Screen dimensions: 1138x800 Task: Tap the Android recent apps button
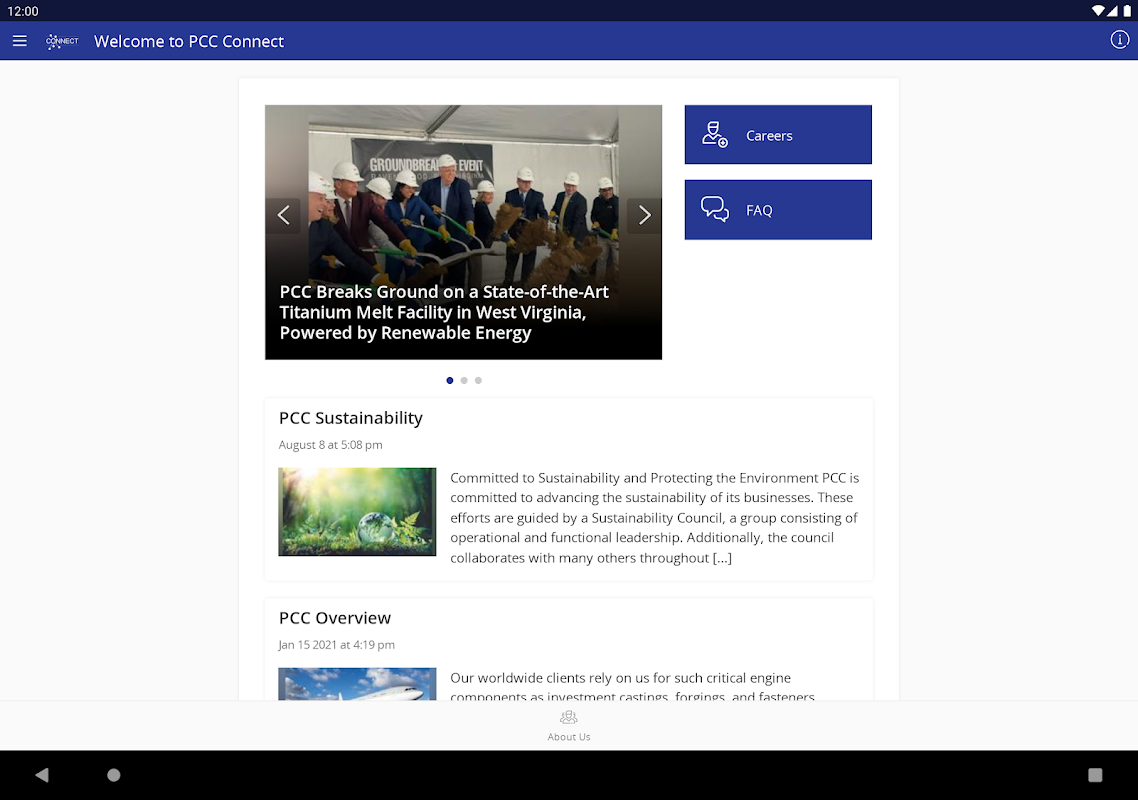click(1095, 775)
